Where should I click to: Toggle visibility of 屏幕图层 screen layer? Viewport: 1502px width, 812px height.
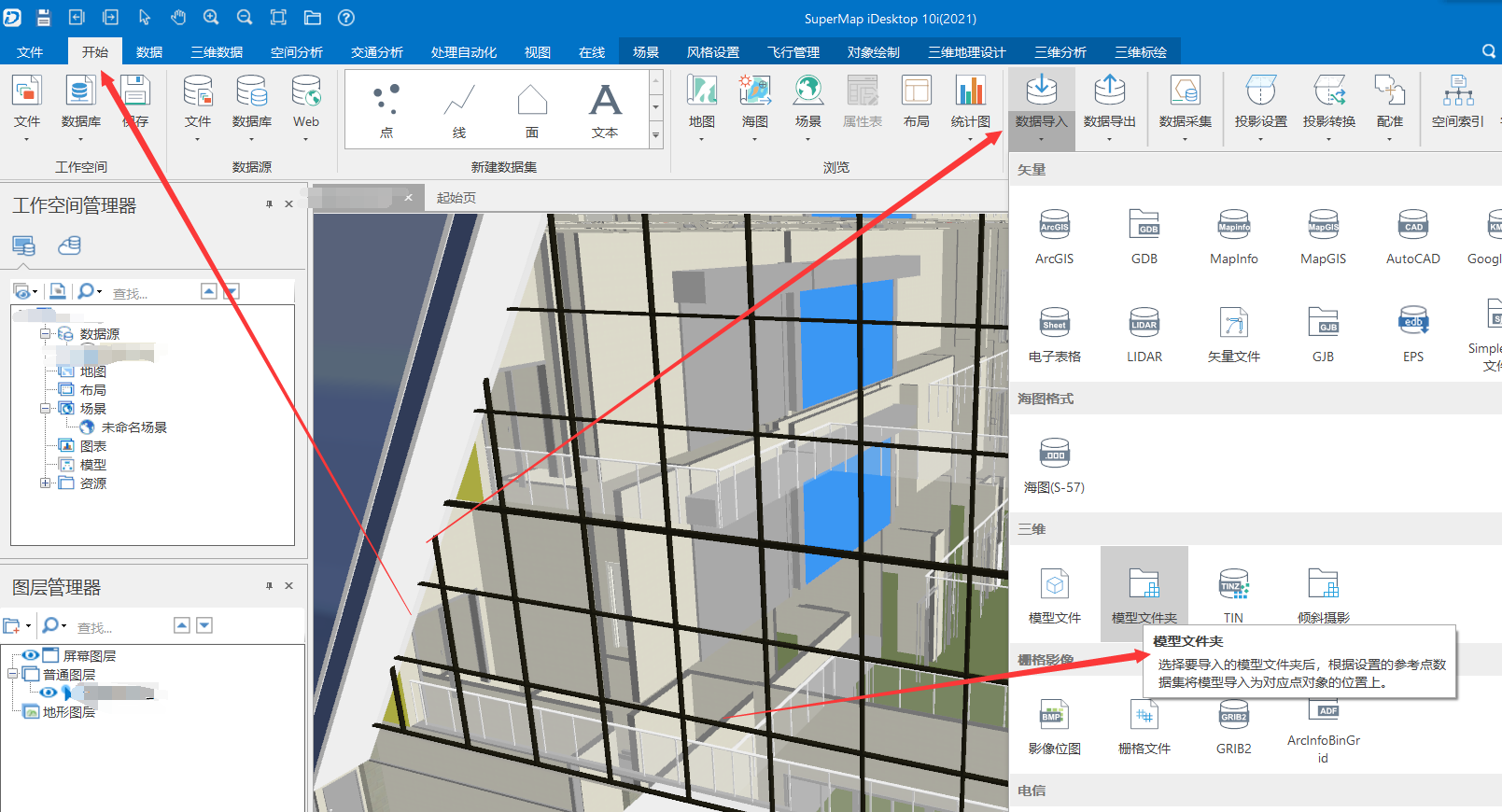31,655
